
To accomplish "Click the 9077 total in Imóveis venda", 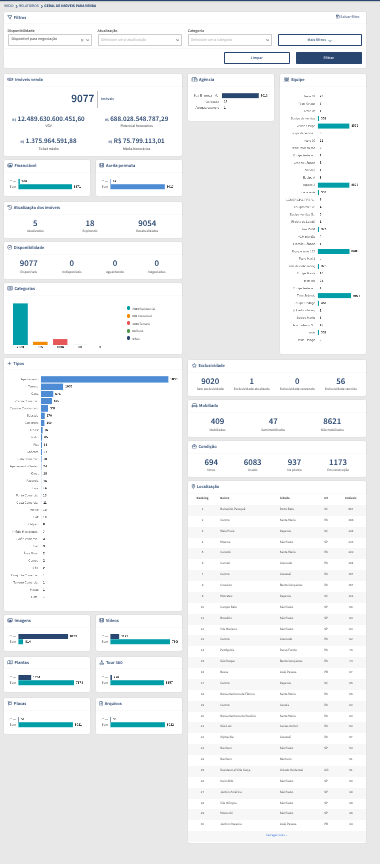I will pyautogui.click(x=83, y=99).
